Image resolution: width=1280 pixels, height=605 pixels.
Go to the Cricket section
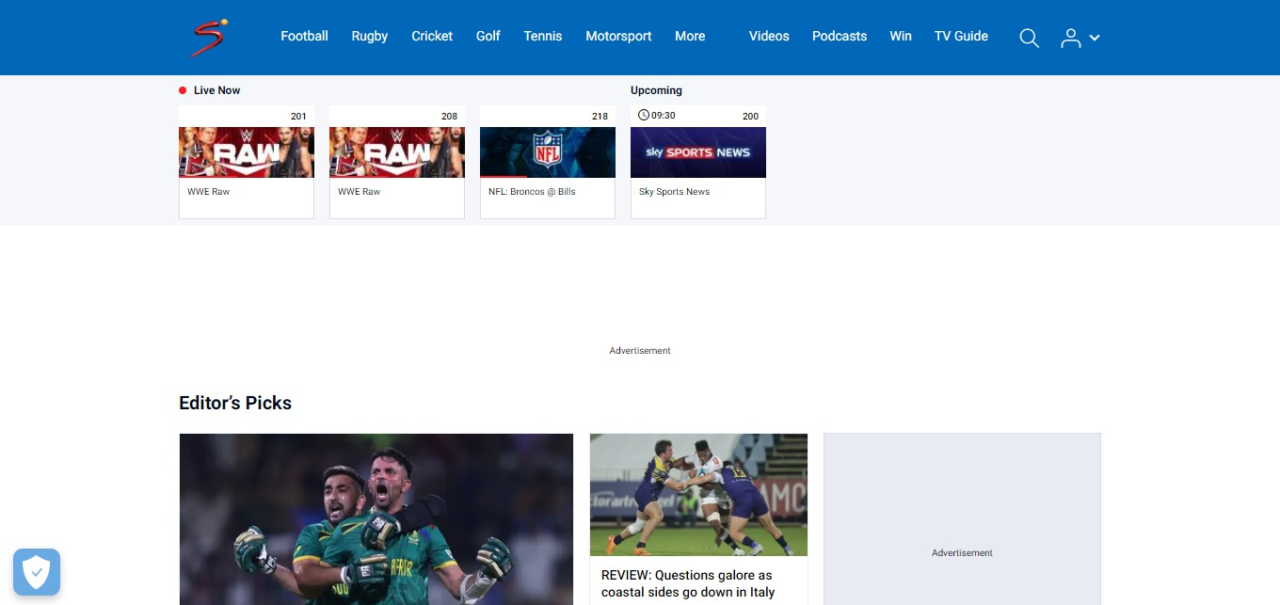tap(432, 36)
